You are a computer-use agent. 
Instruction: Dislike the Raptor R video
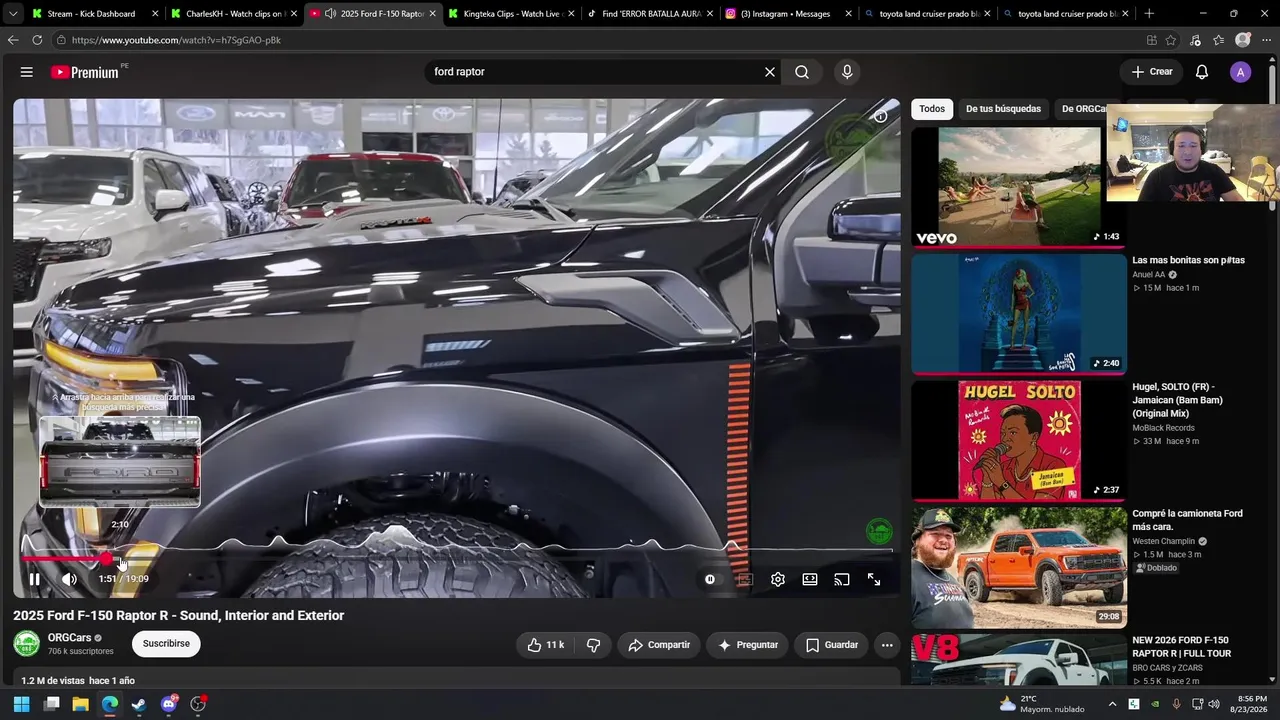pyautogui.click(x=593, y=645)
